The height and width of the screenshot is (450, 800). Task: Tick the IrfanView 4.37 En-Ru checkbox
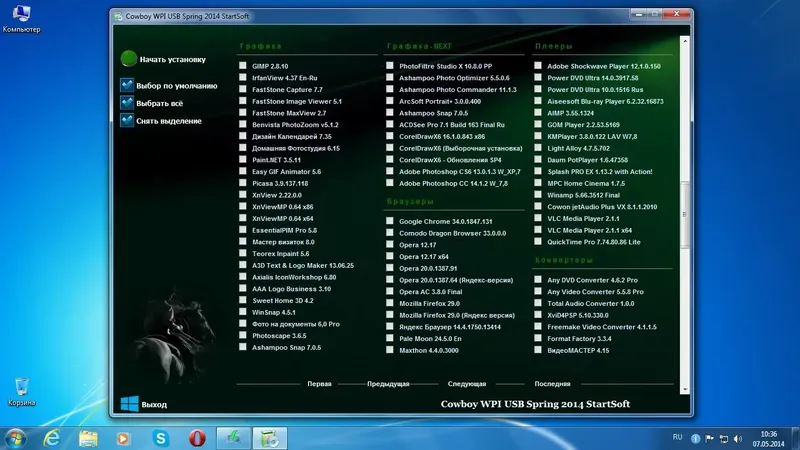(243, 77)
